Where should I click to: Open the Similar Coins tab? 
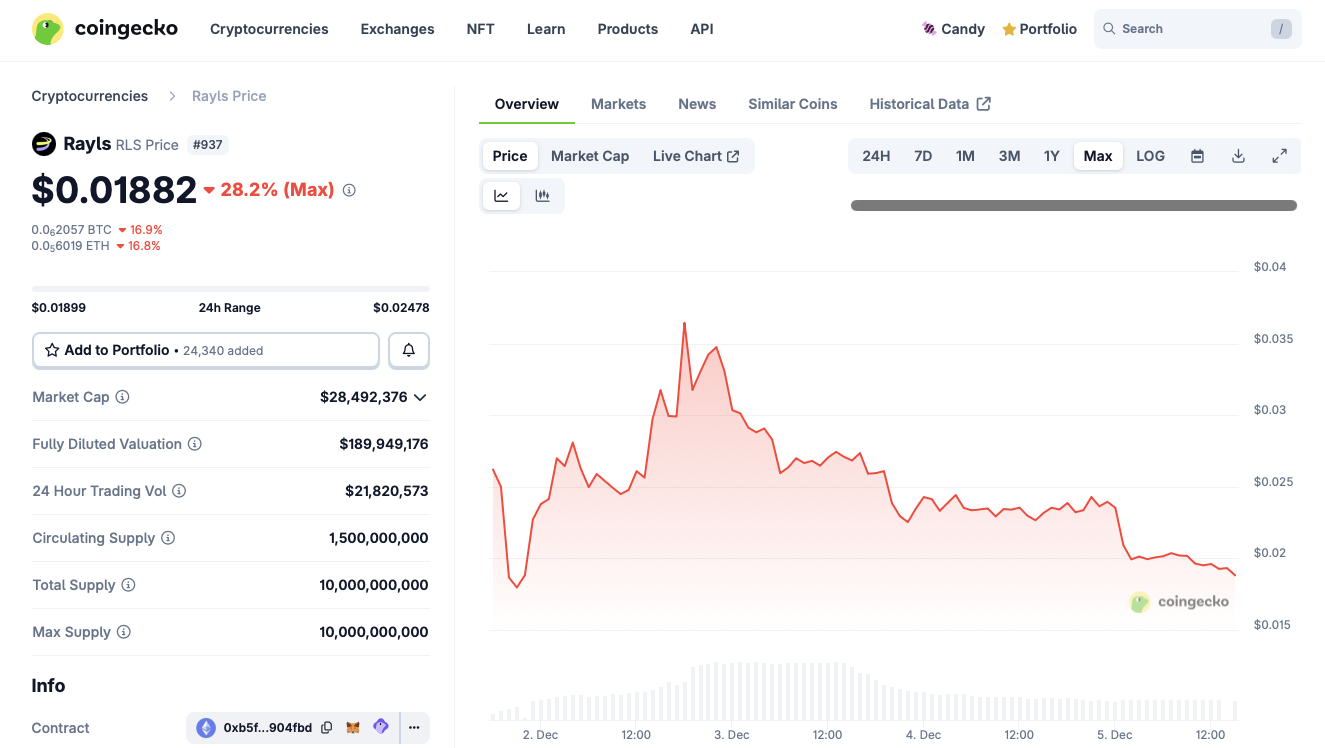pyautogui.click(x=792, y=104)
